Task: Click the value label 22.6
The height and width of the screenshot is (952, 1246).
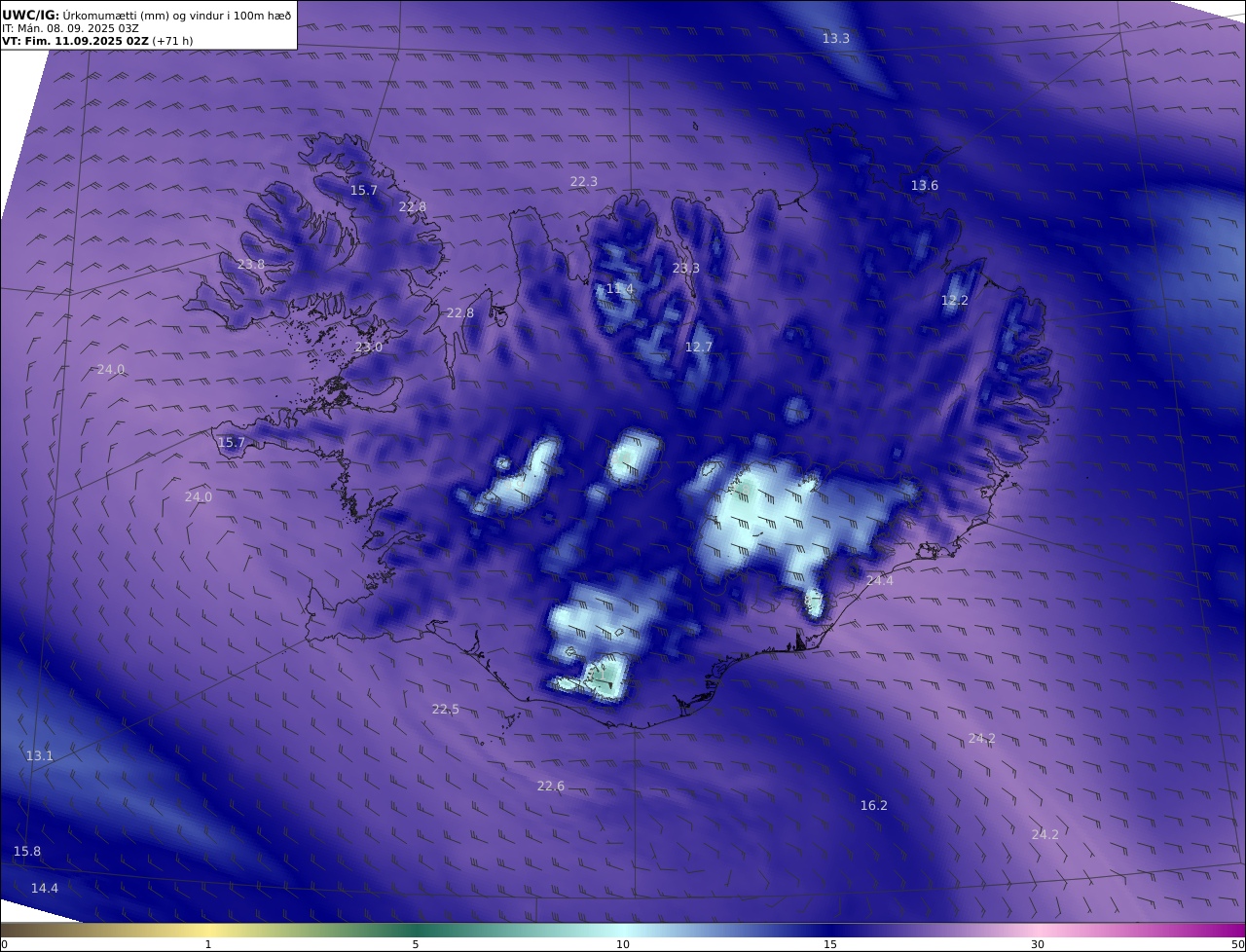Action: [x=551, y=786]
